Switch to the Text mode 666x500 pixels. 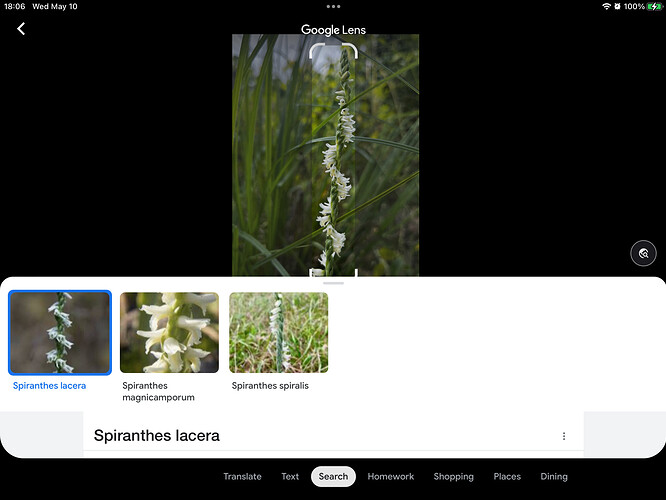coord(290,477)
